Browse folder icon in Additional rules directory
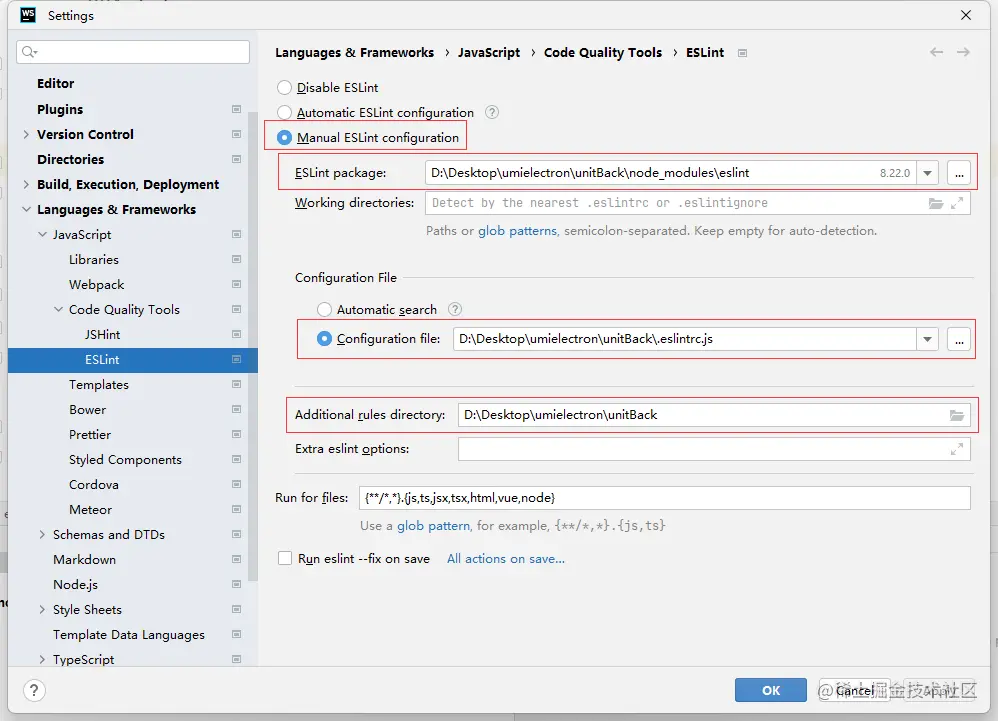 click(x=957, y=415)
